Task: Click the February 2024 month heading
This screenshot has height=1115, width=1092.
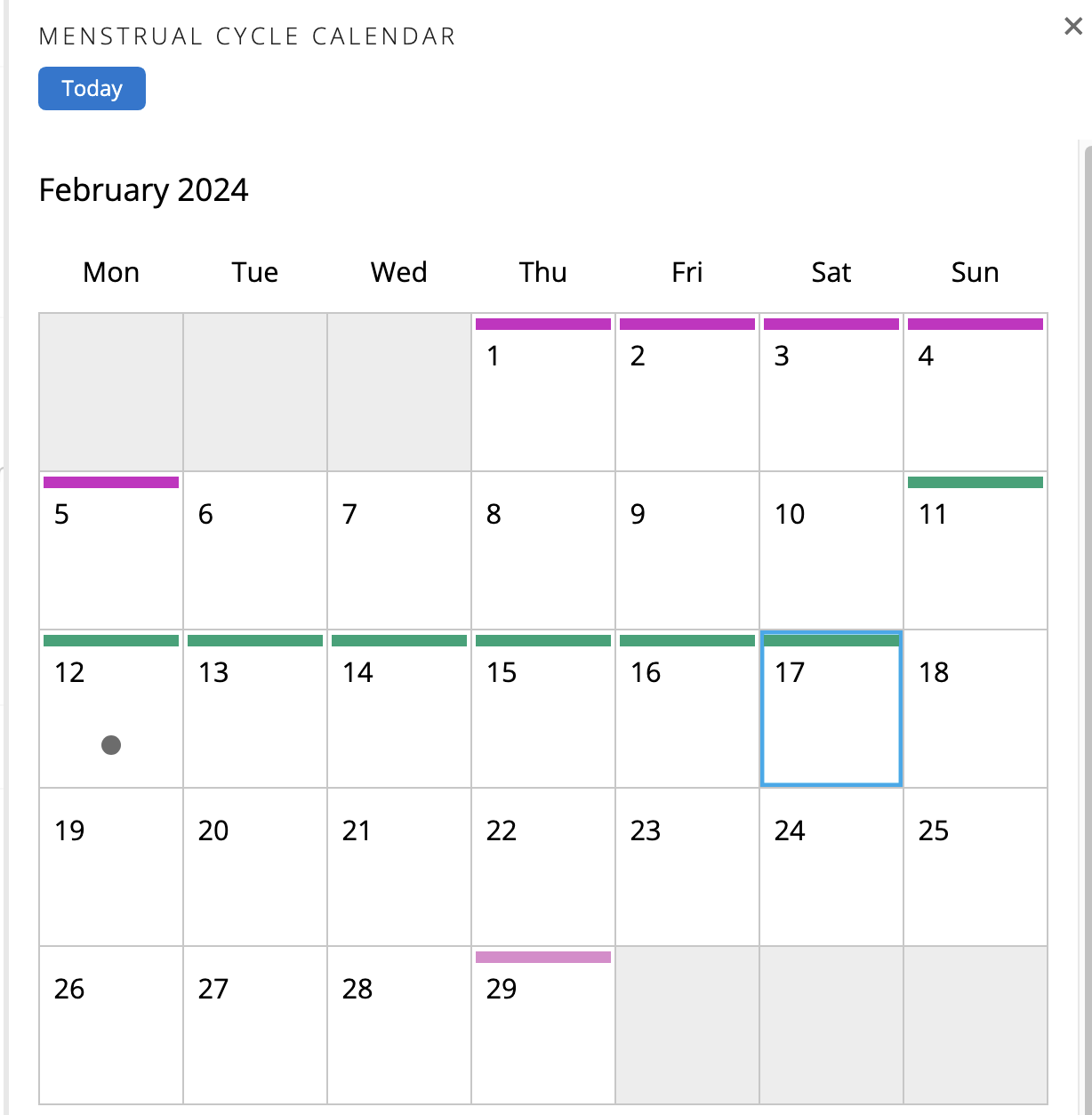Action: [143, 190]
